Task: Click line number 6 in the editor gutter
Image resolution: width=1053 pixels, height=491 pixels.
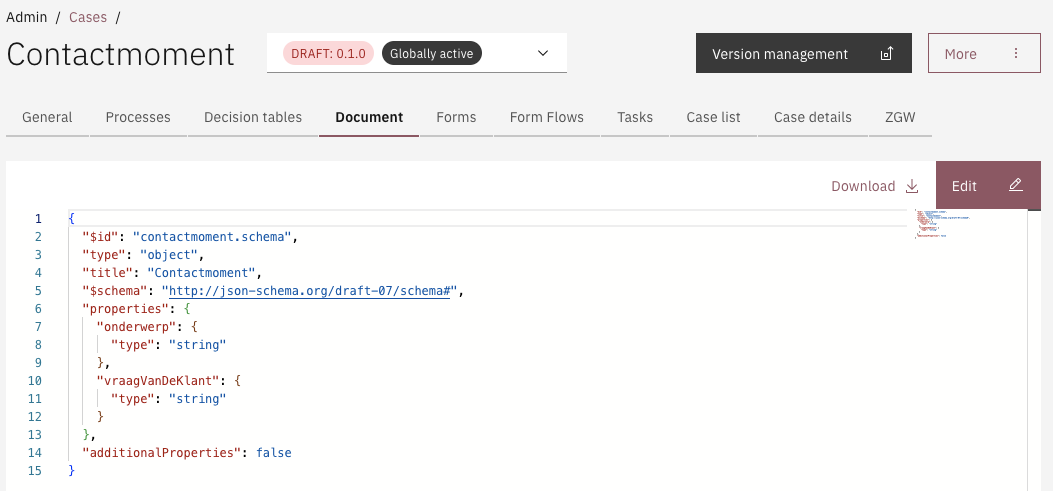Action: [x=37, y=309]
